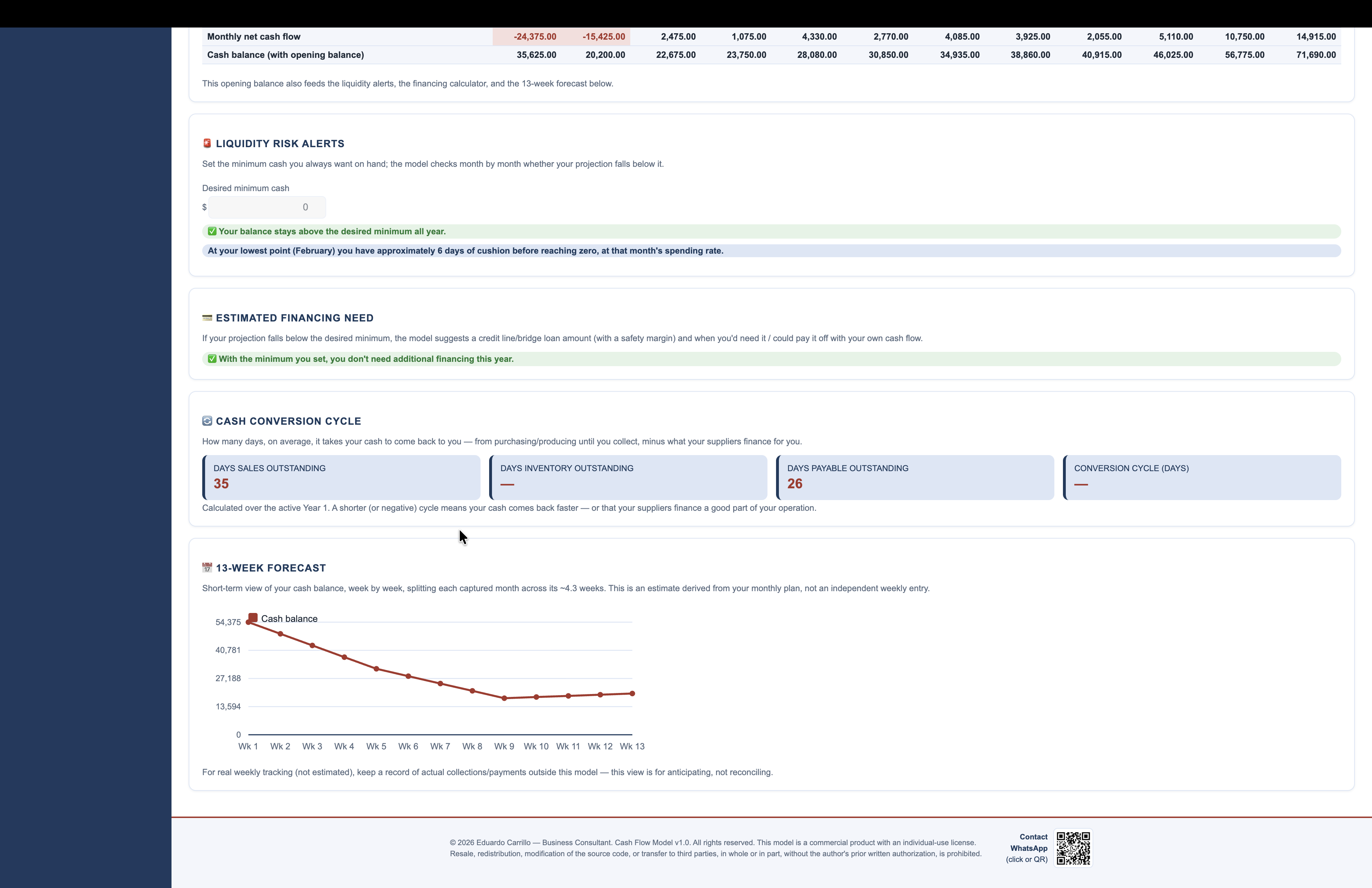Click the -15,425.00 net cash flow cell

596,36
